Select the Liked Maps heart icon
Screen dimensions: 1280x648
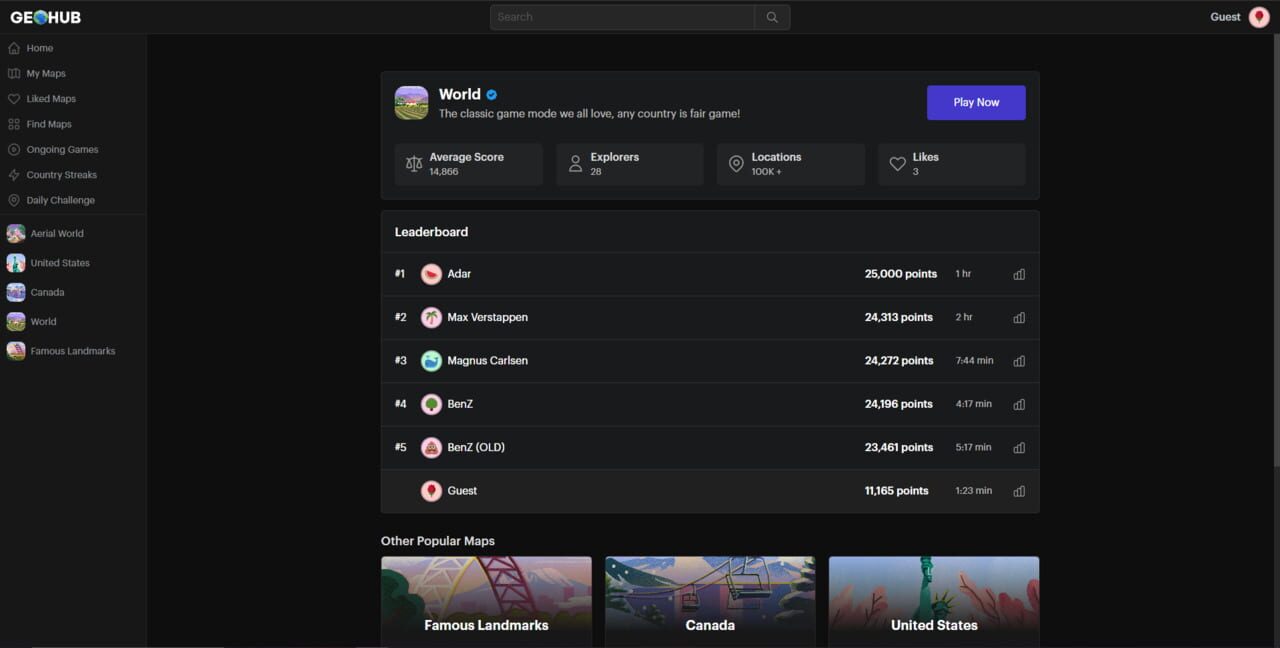point(15,98)
